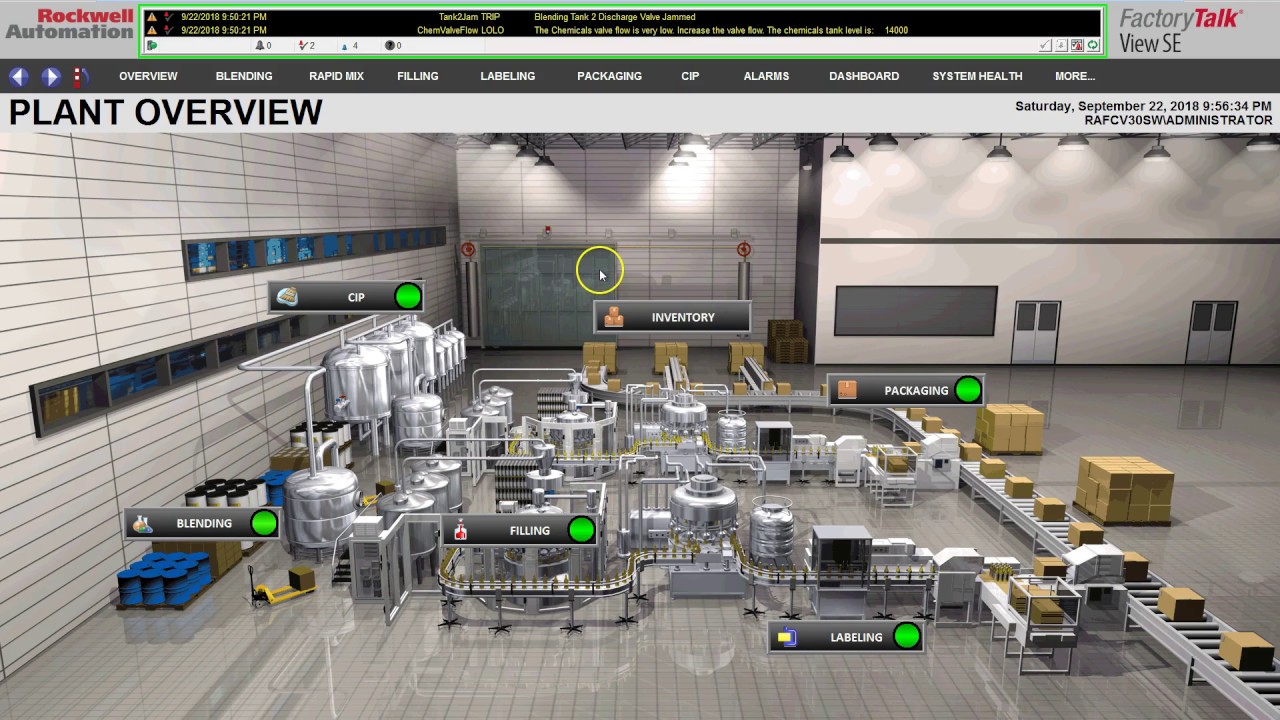
Task: Click the PLANT OVERVIEW title
Action: 166,112
